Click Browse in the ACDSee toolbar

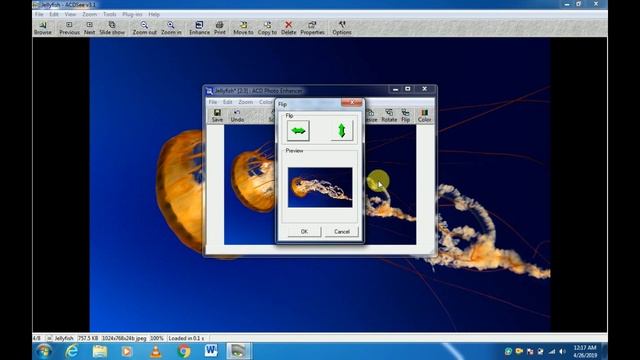(x=43, y=28)
